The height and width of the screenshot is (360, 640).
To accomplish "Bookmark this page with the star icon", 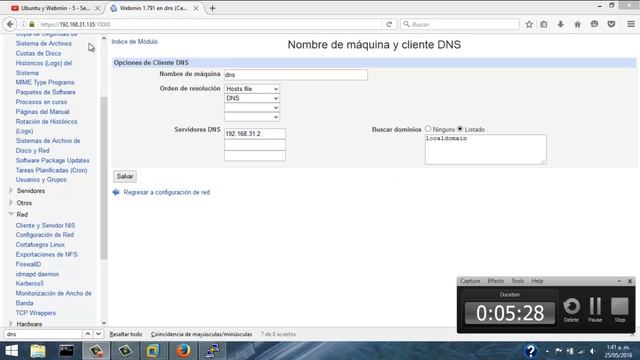I will pyautogui.click(x=529, y=24).
